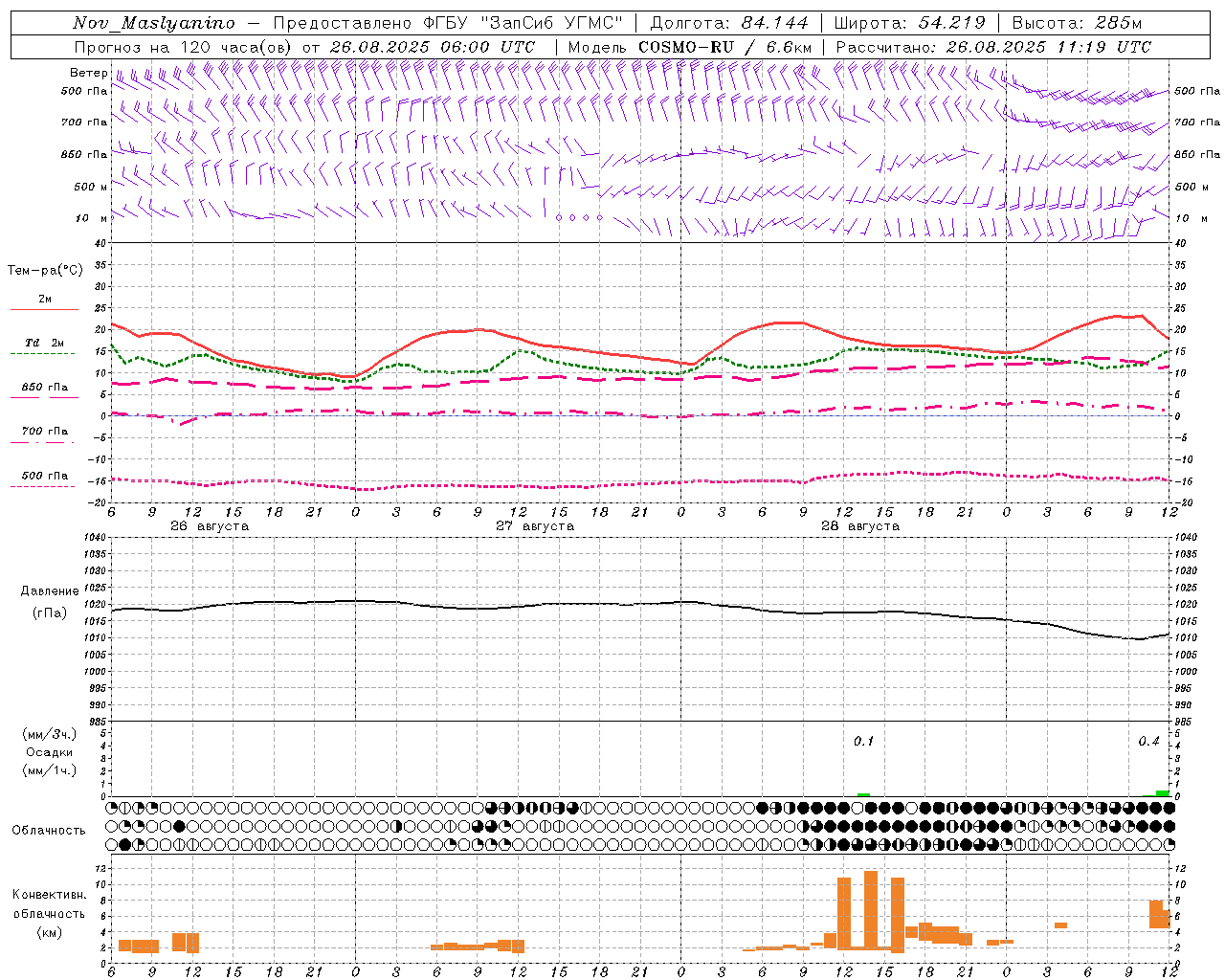
Task: Click the pink dotted line sample under 500 гПа legend
Action: coord(42,486)
